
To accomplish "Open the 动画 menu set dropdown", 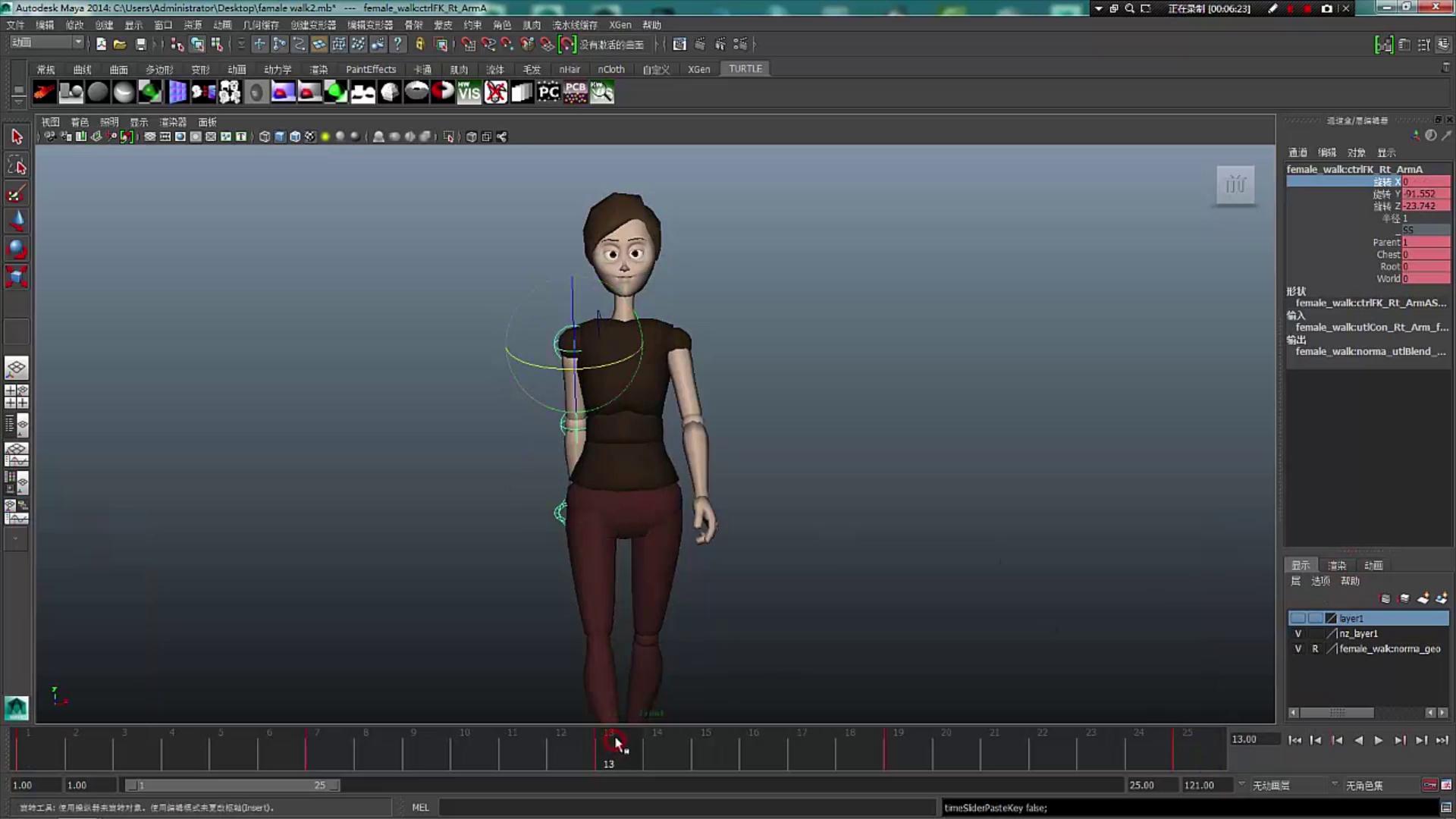I will pyautogui.click(x=47, y=43).
